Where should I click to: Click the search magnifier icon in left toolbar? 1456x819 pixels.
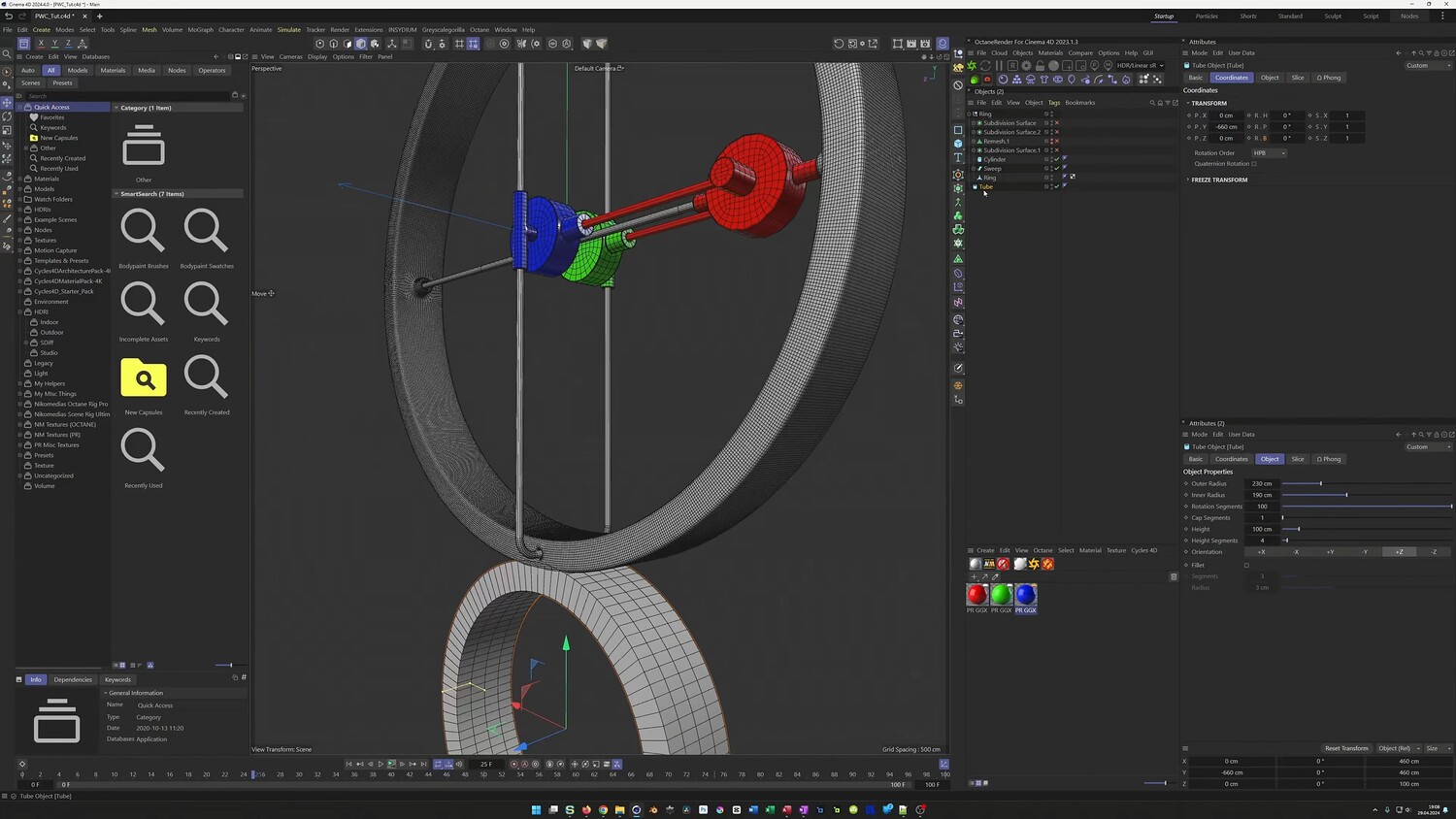pyautogui.click(x=7, y=55)
